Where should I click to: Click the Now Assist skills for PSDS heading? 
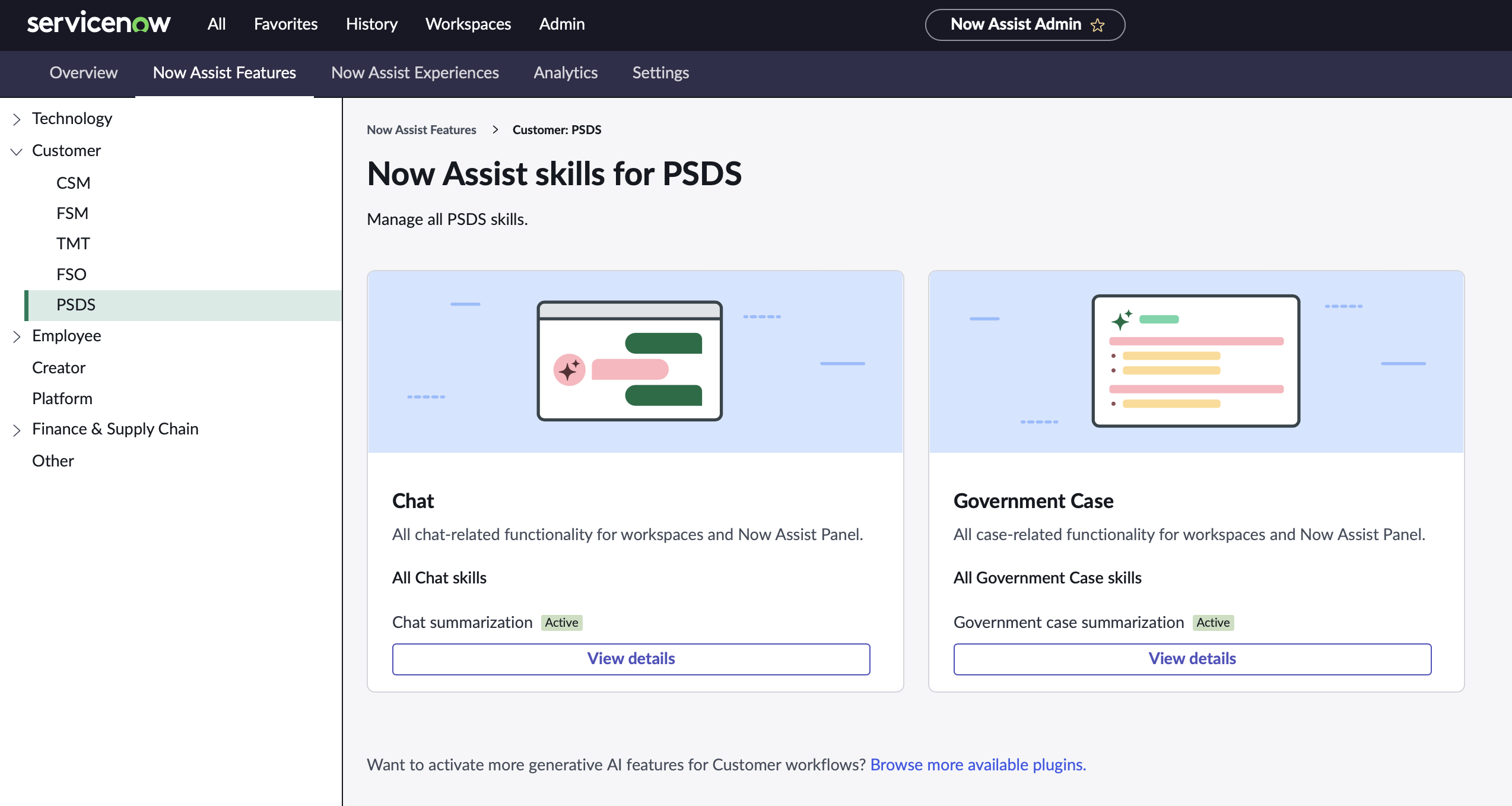554,174
